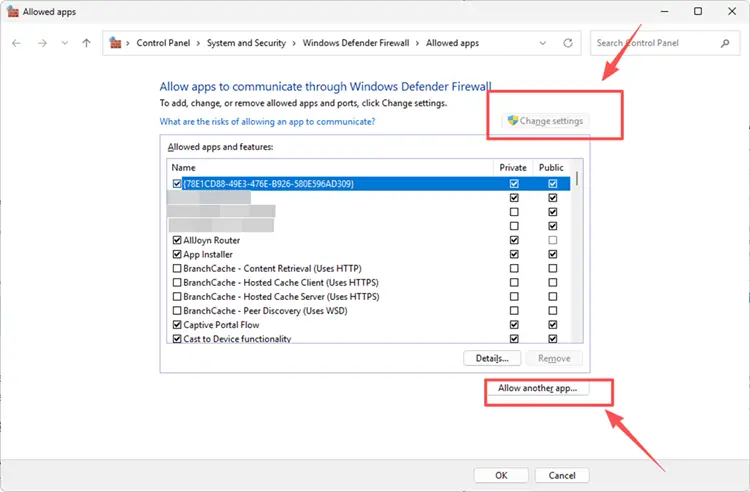Screen dimensions: 750x492
Task: Click the Allowed apps title bar icon
Action: (x=12, y=11)
